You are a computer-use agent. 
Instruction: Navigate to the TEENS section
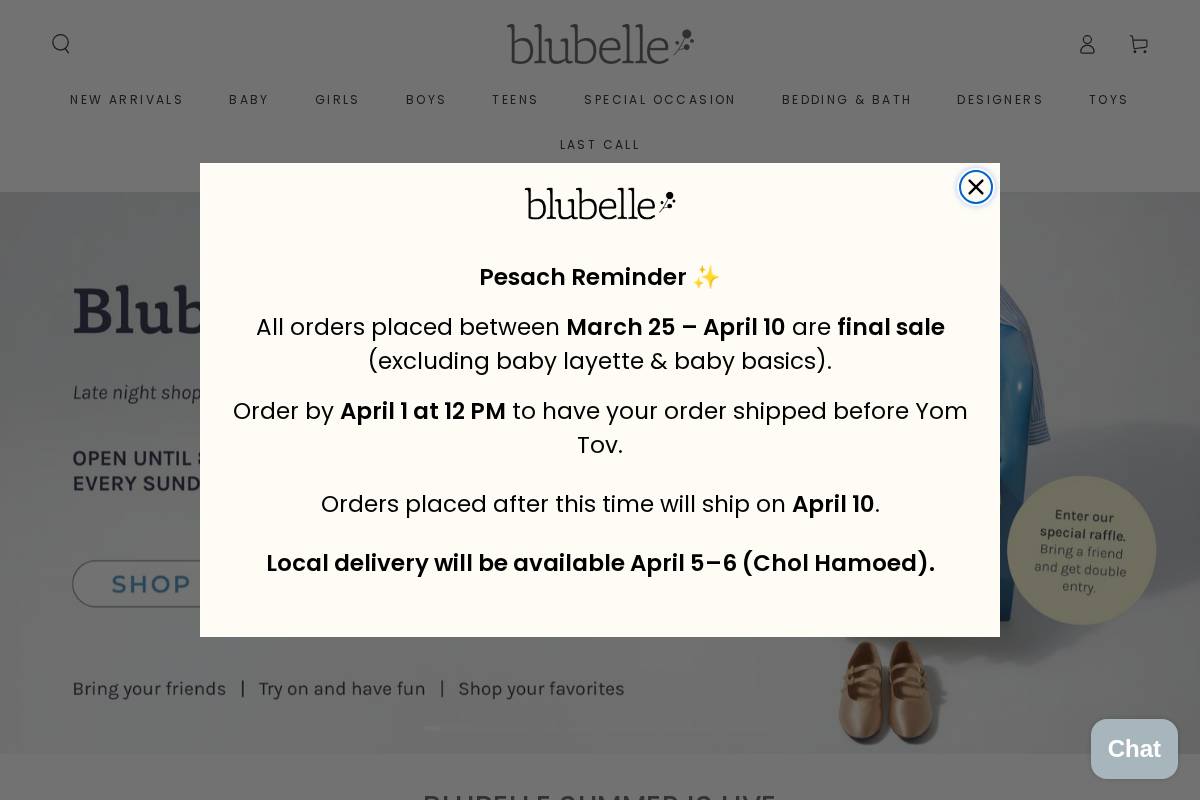click(515, 99)
